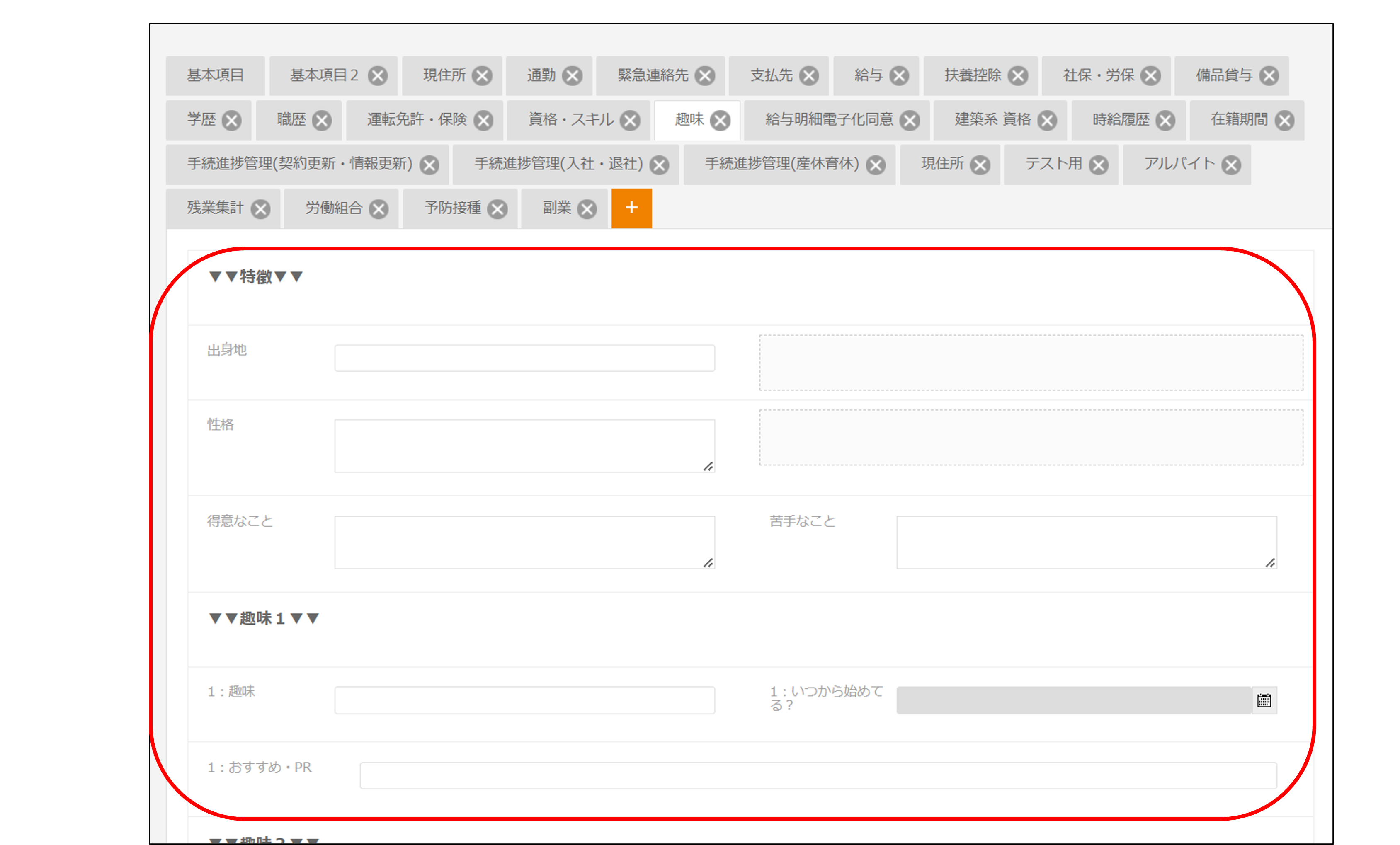Remove the 在籍期間 tab via its X icon
Screen dimensions: 1400x845
click(1284, 121)
